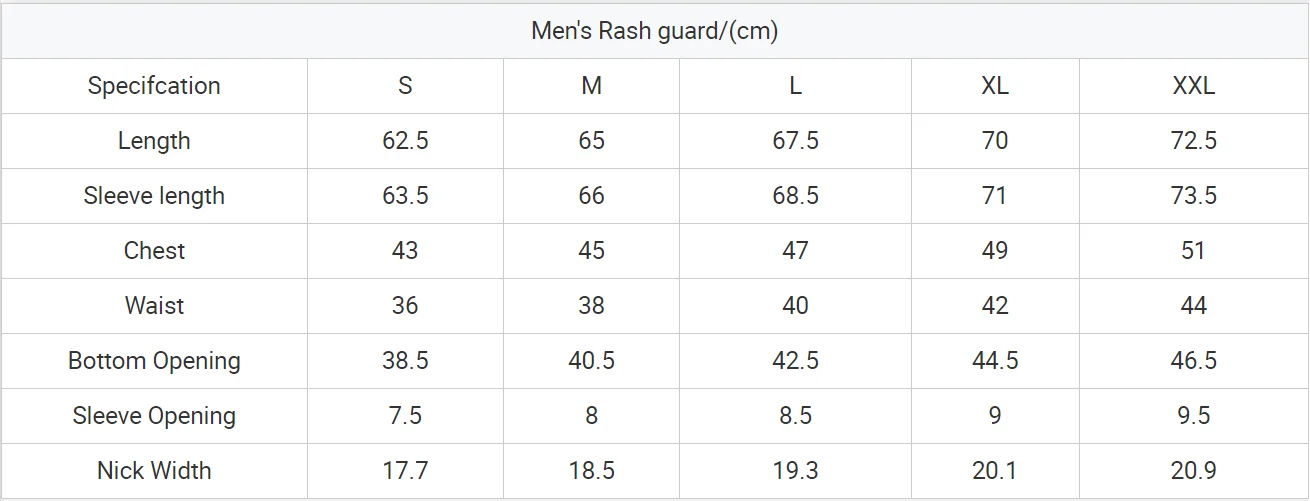Click the XXL size column header
This screenshot has width=1310, height=501.
point(1193,86)
